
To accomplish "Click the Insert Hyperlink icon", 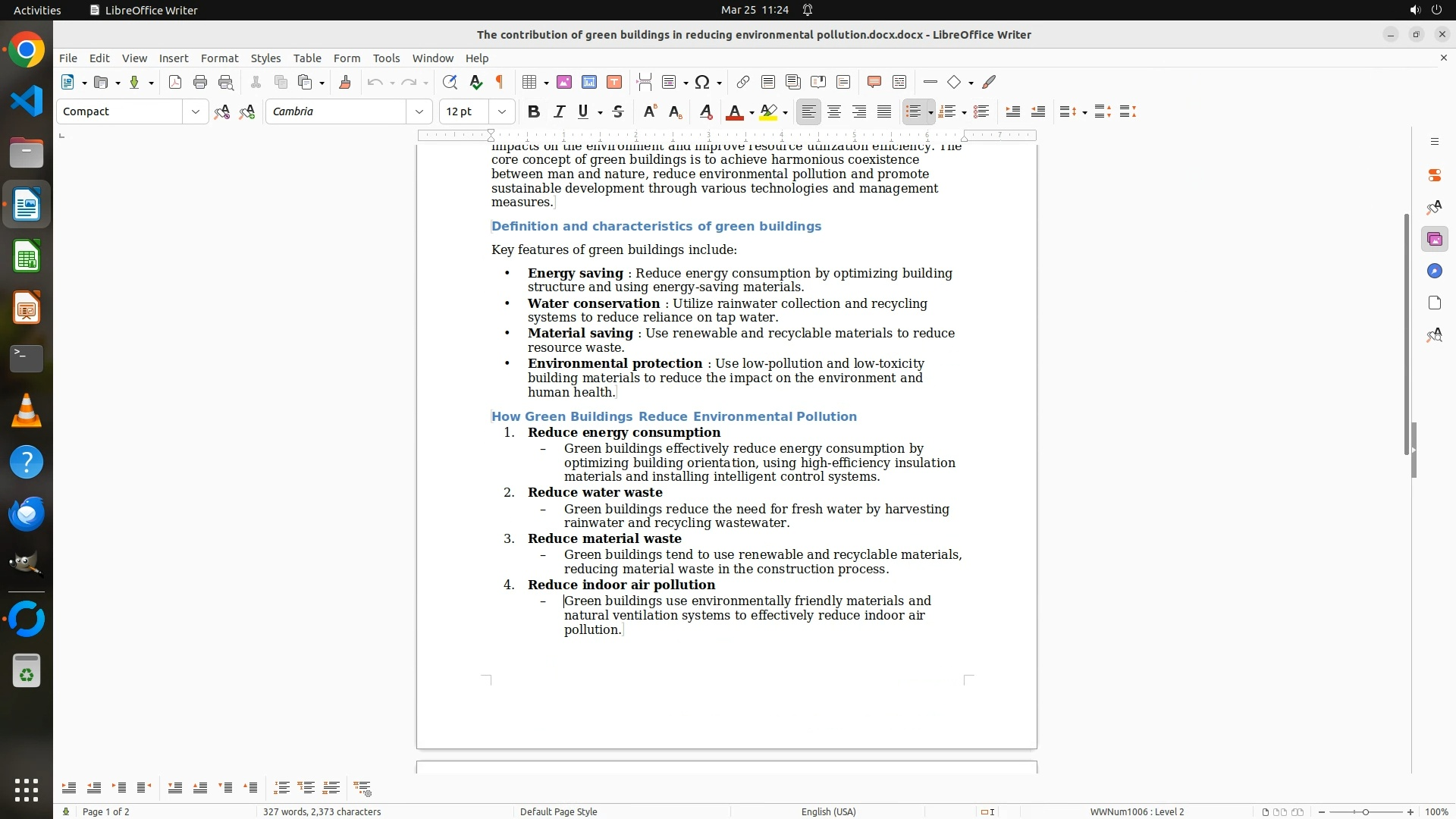I will (743, 83).
